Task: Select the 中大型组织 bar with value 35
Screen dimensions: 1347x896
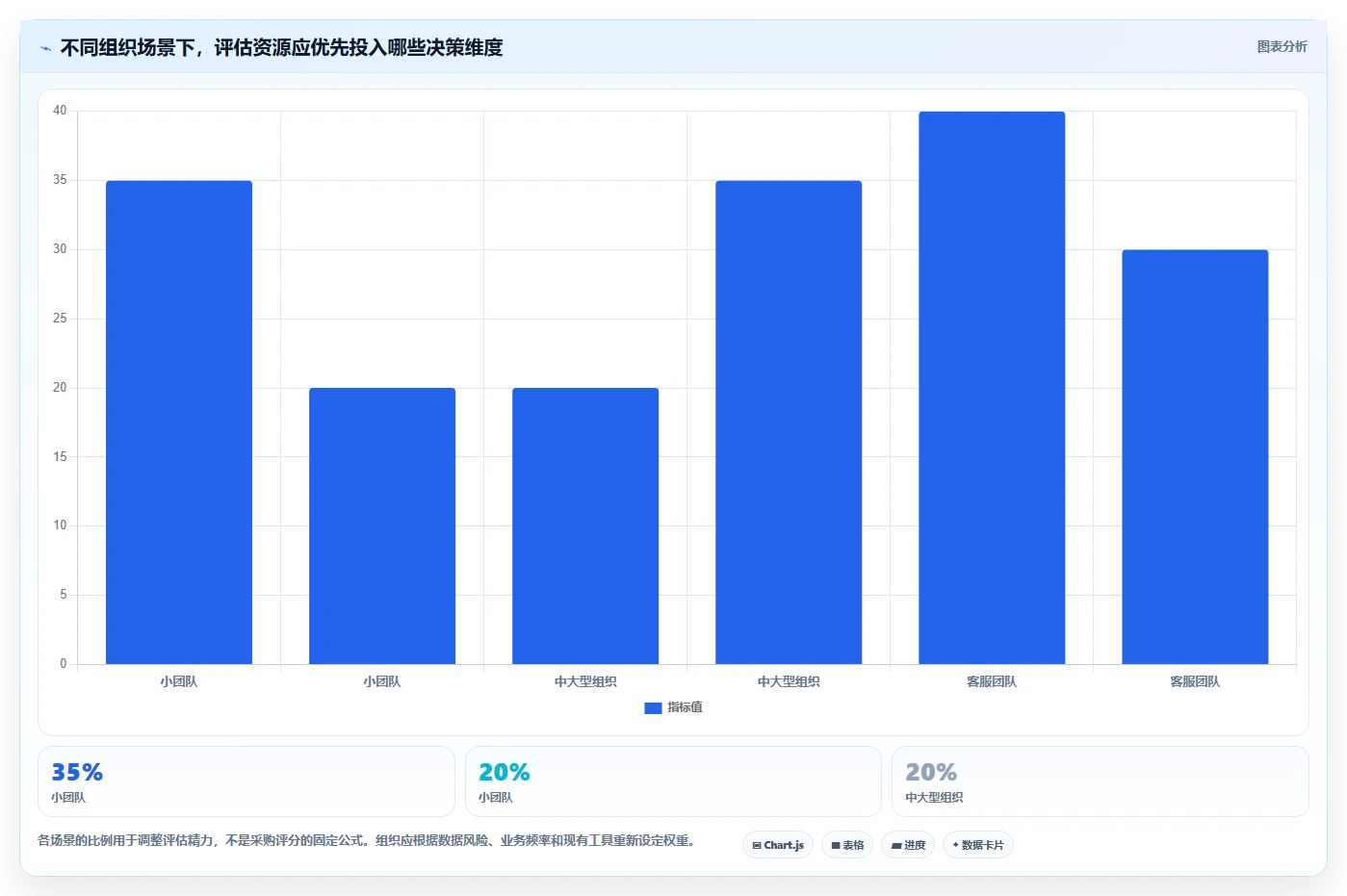Action: [x=789, y=422]
